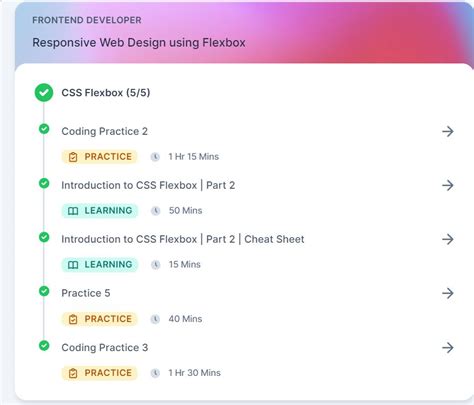The width and height of the screenshot is (474, 405).
Task: Open the Cheat Sheet lesson using its arrow
Action: coord(448,239)
